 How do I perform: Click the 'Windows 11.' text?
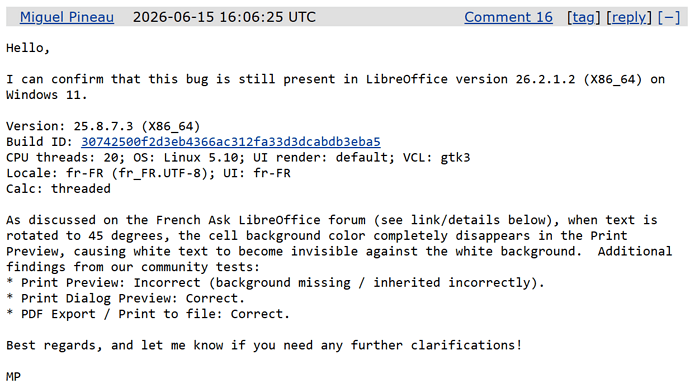coord(47,95)
